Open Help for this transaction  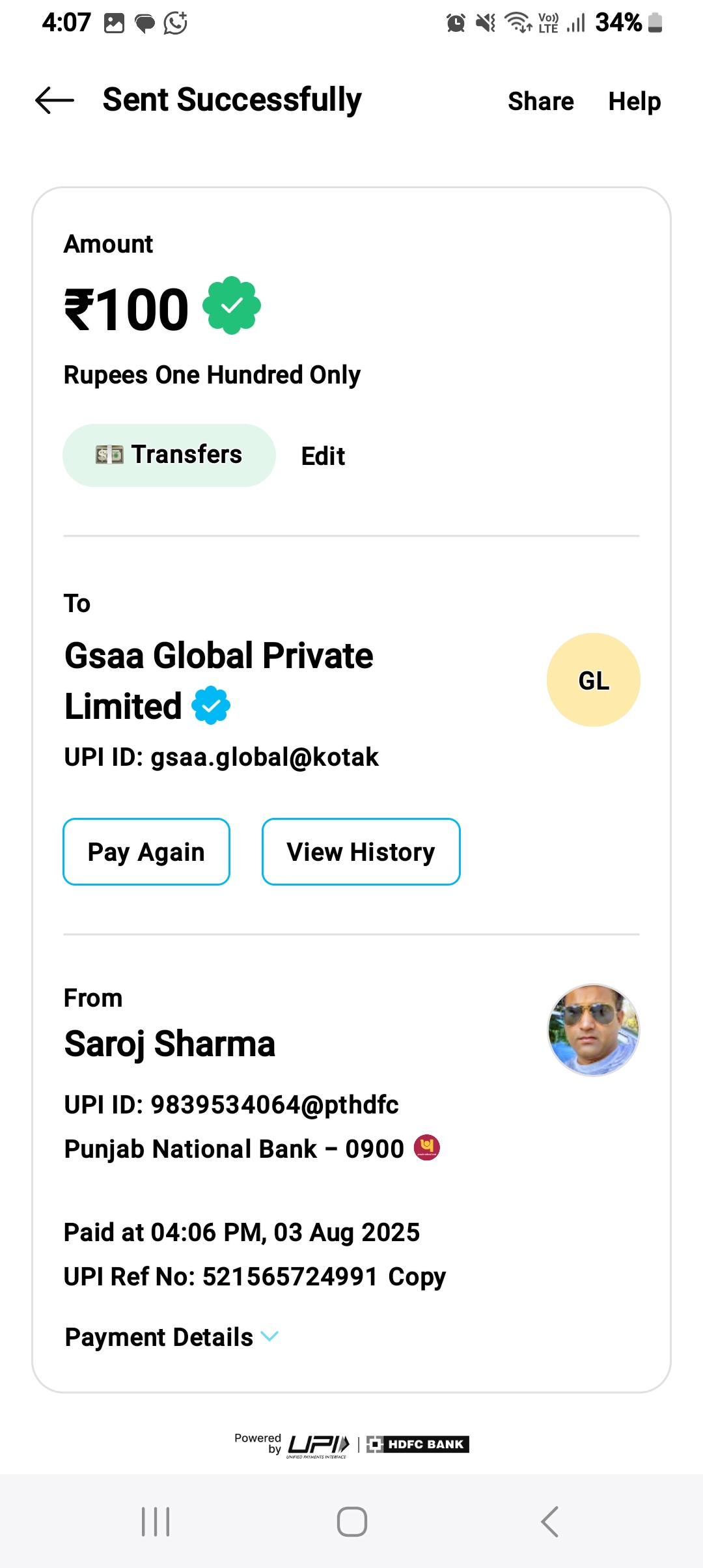(634, 102)
